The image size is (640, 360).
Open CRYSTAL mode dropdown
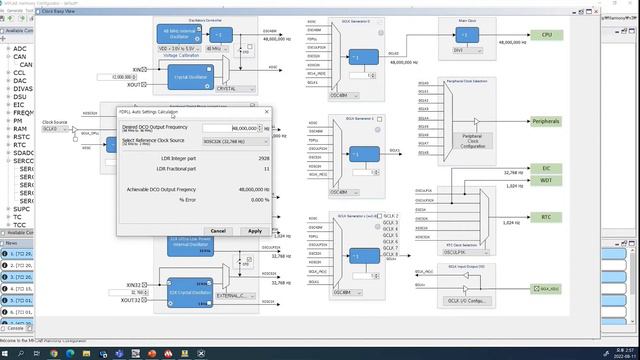235,89
